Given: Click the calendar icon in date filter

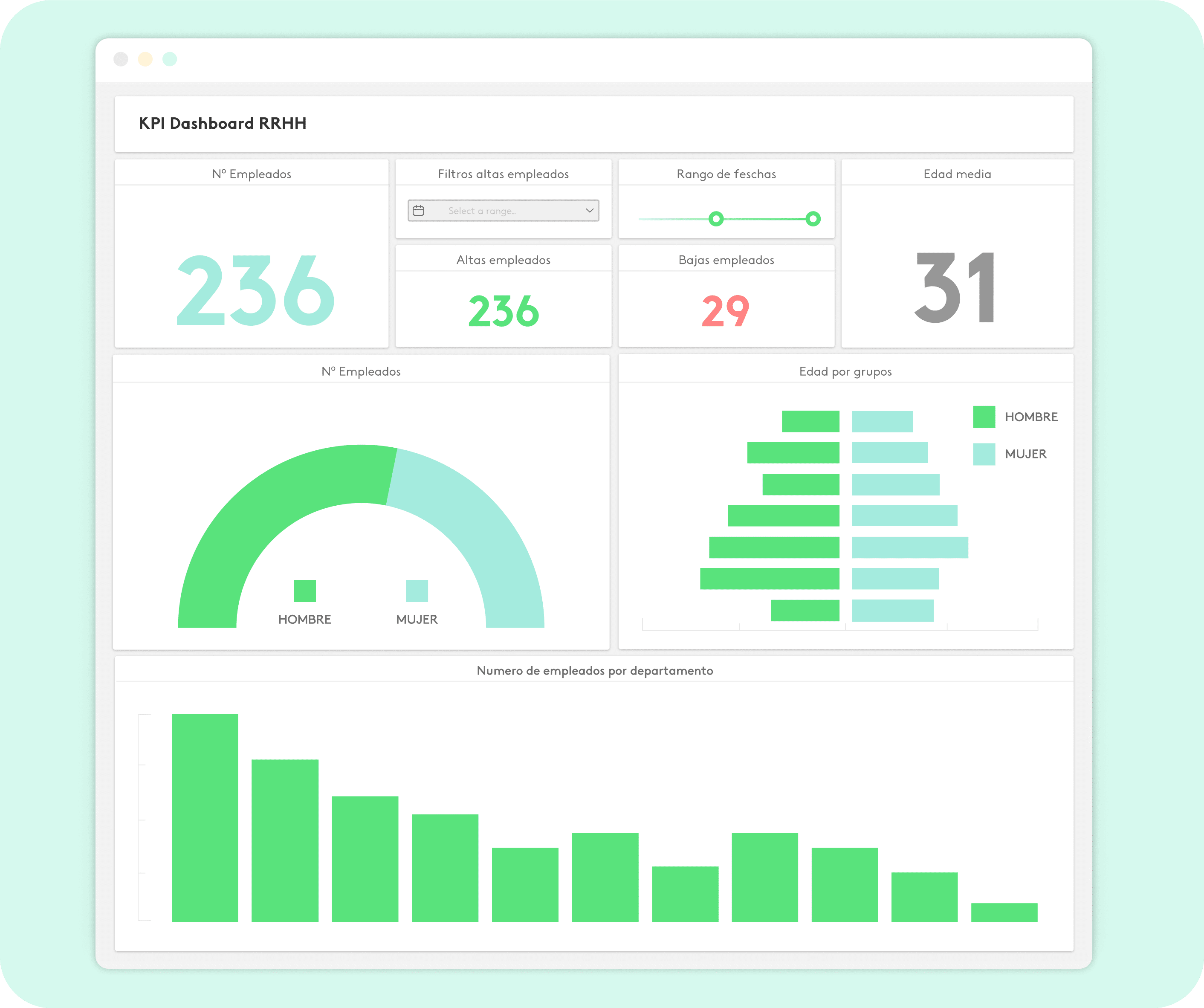Looking at the screenshot, I should [x=419, y=211].
